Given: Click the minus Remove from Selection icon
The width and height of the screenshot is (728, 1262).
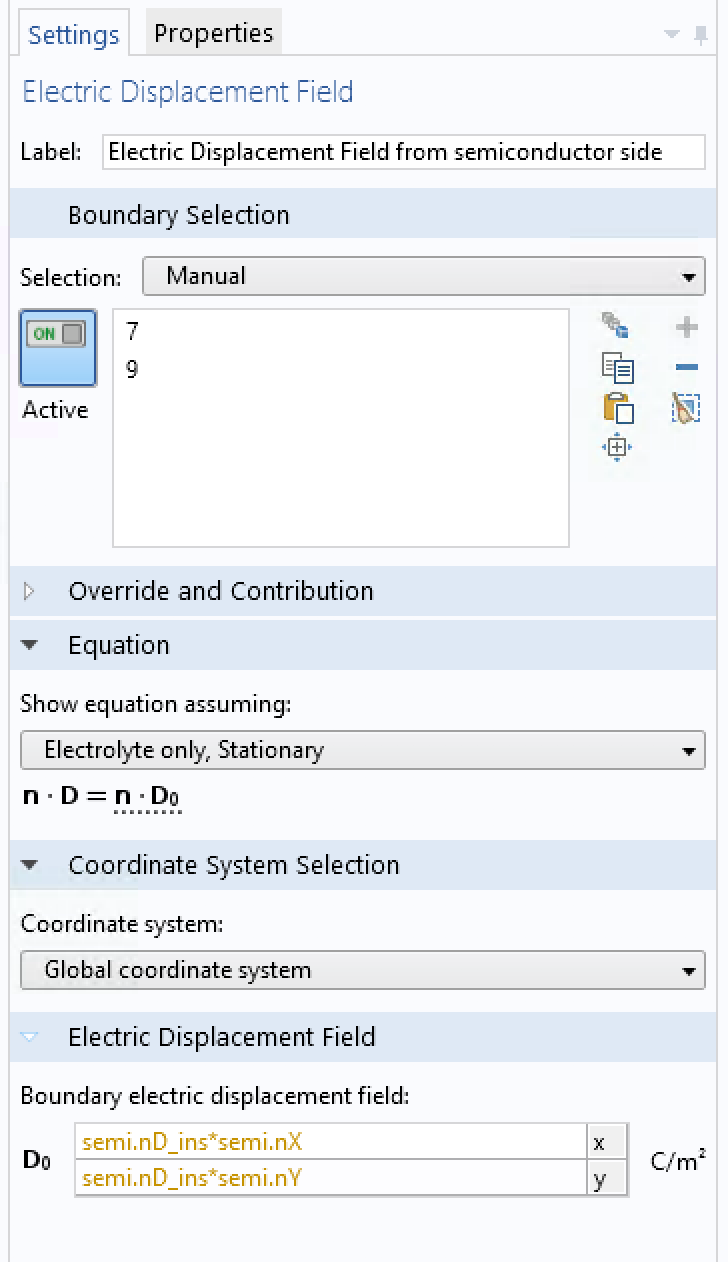Looking at the screenshot, I should pyautogui.click(x=687, y=368).
